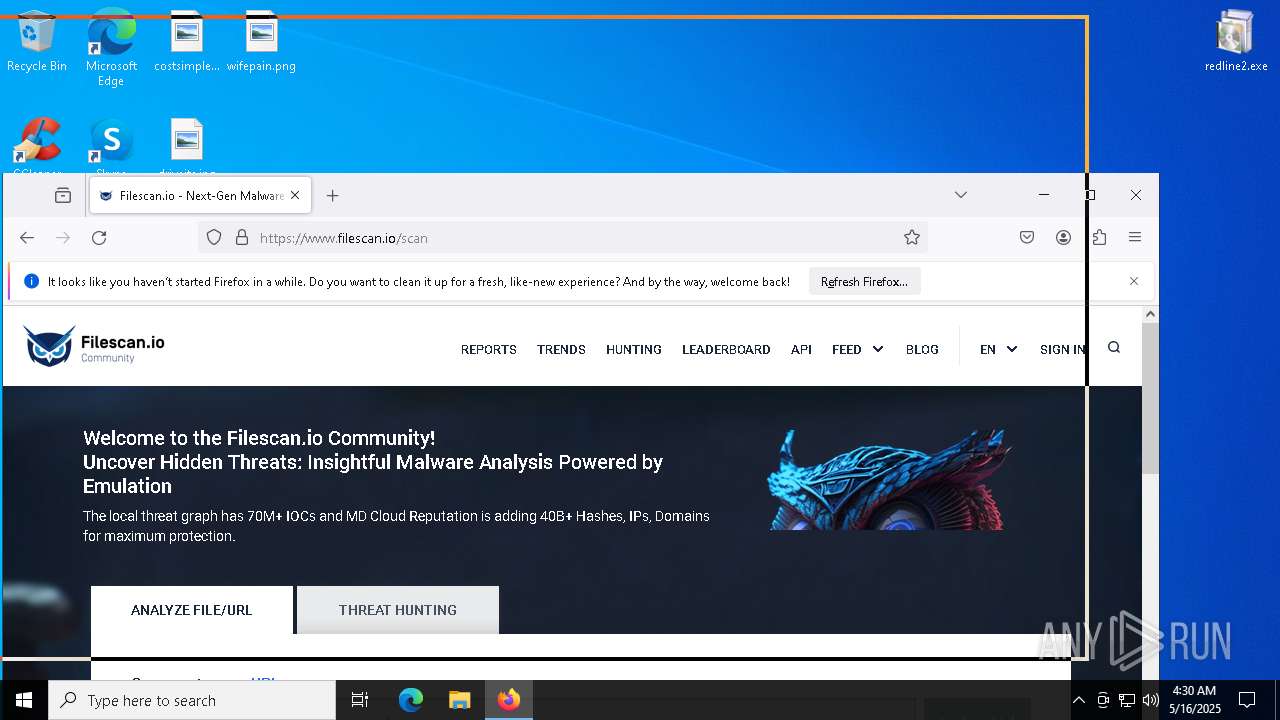Open Recycle Bin desktop icon
The height and width of the screenshot is (720, 1280).
coord(36,42)
